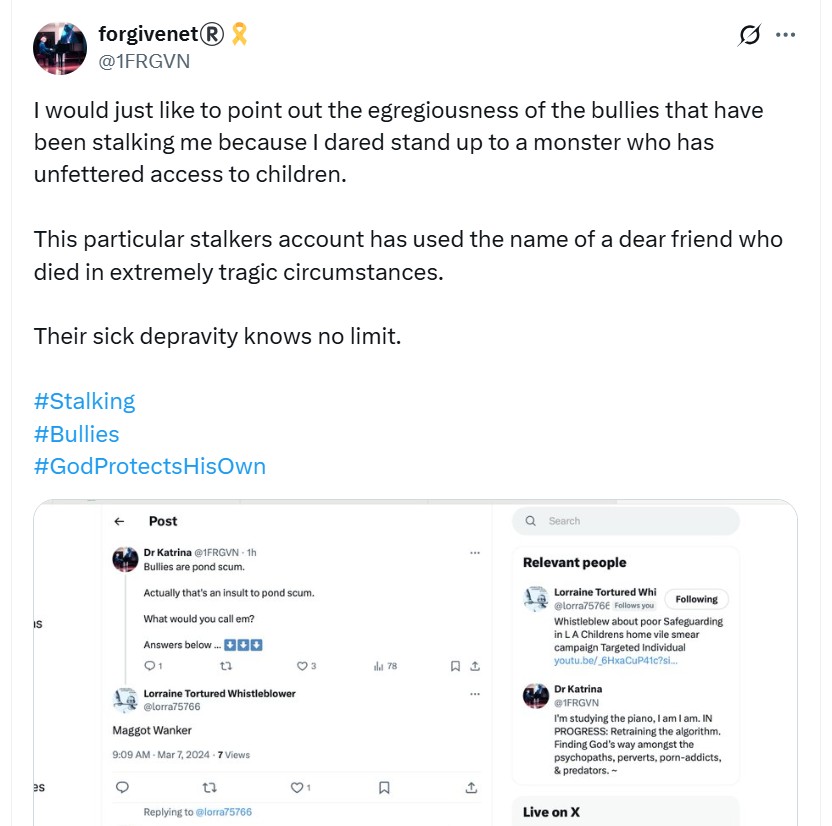The image size is (832, 826).
Task: Open more options on Lorraine's reply
Action: pos(475,694)
